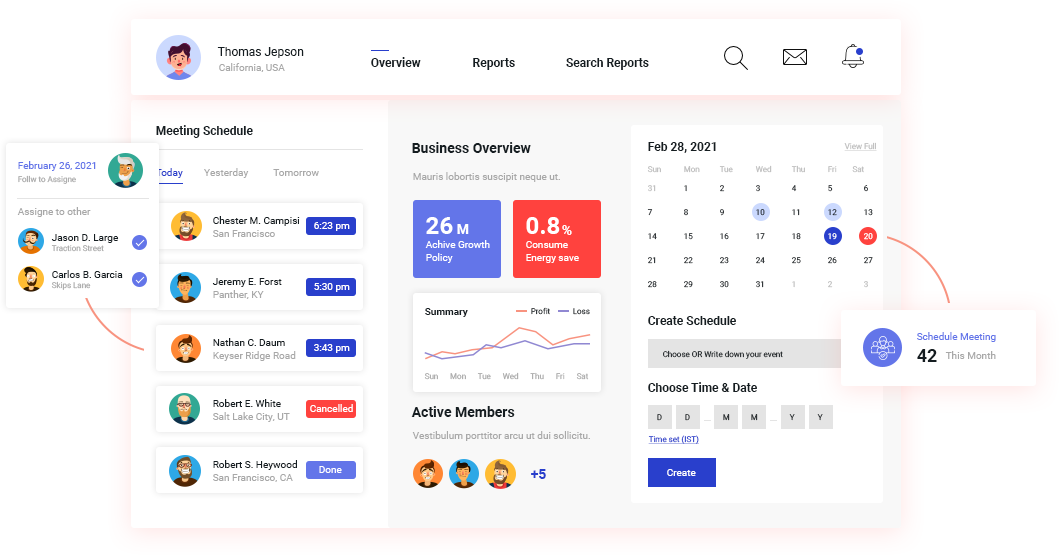Select the Yesterday tab
1059x555 pixels.
pyautogui.click(x=226, y=173)
